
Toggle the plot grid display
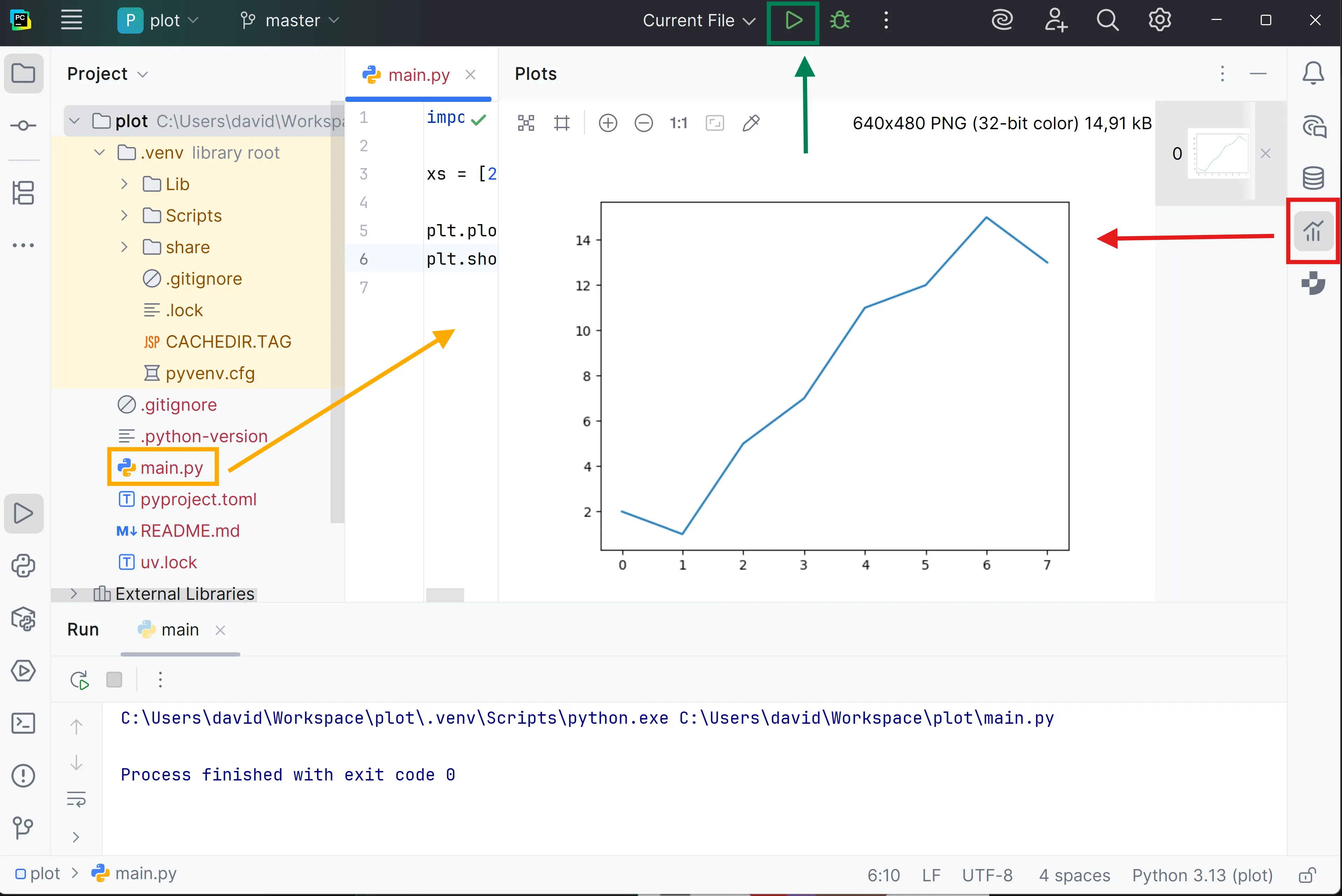[x=562, y=123]
